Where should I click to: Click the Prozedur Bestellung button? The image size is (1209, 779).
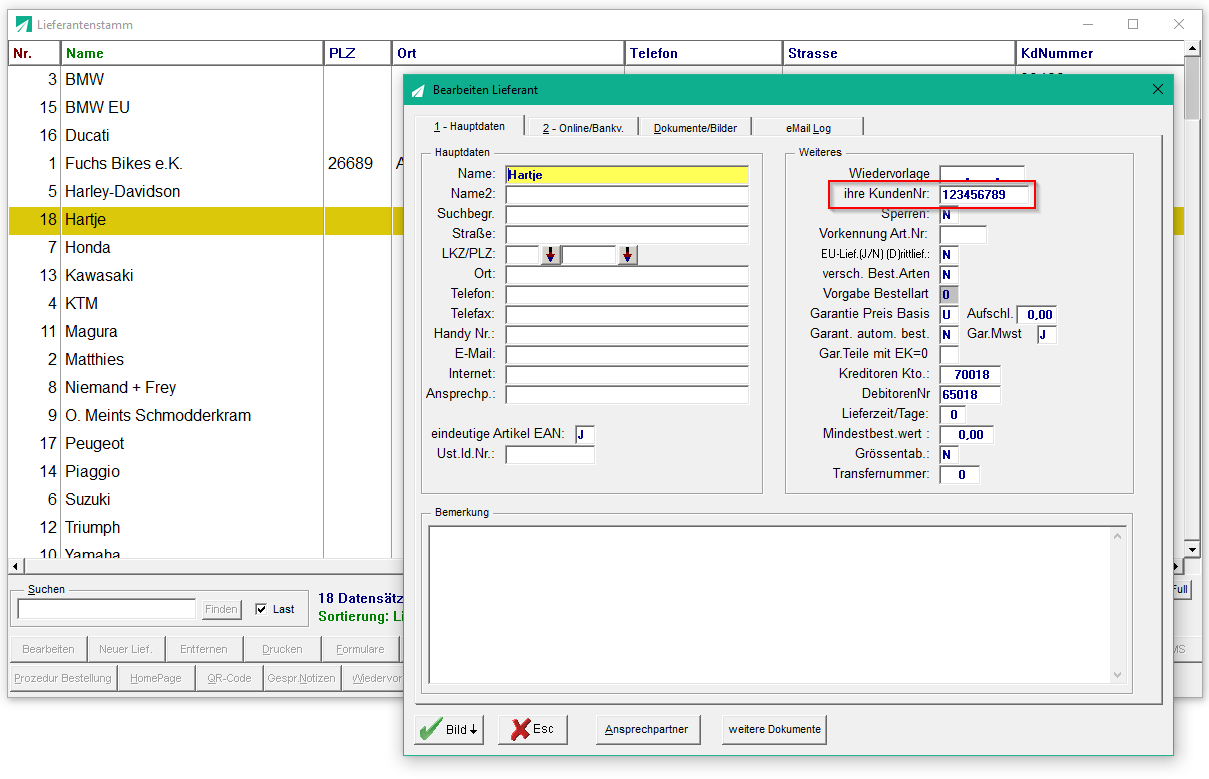pos(63,678)
